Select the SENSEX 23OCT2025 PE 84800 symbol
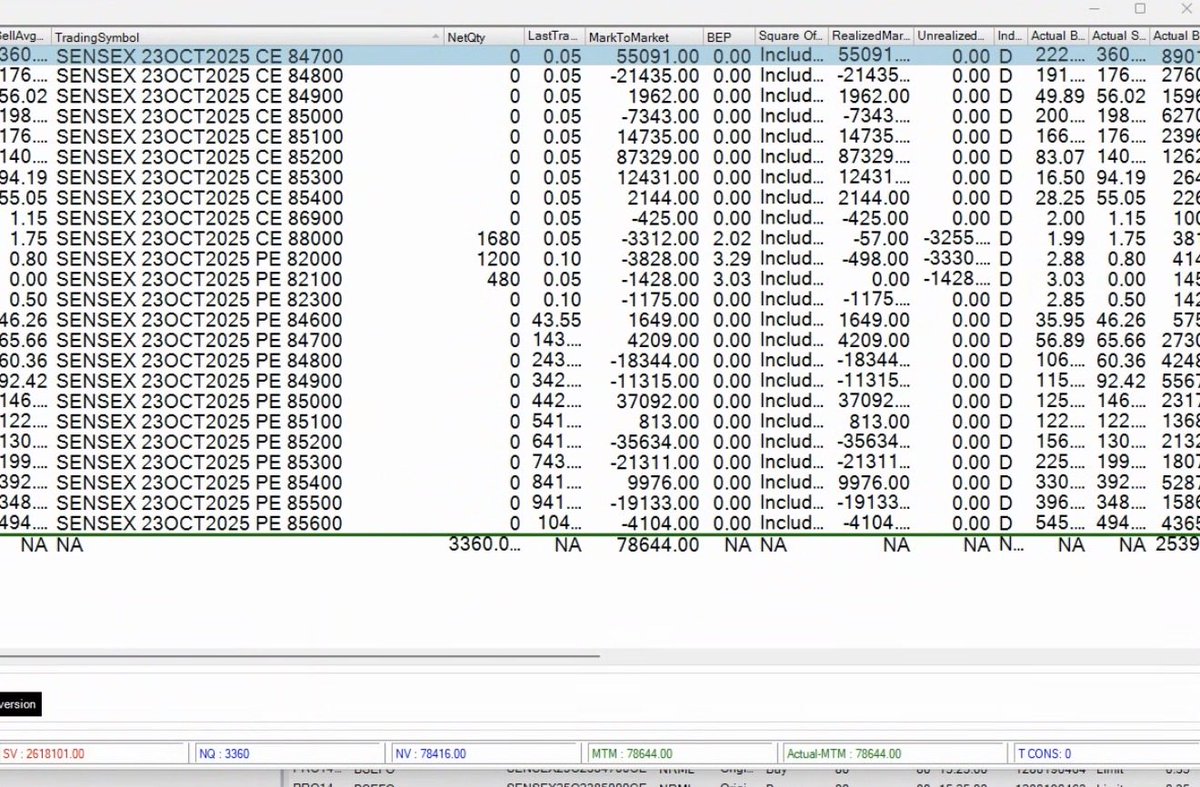Image resolution: width=1200 pixels, height=787 pixels. coord(199,360)
